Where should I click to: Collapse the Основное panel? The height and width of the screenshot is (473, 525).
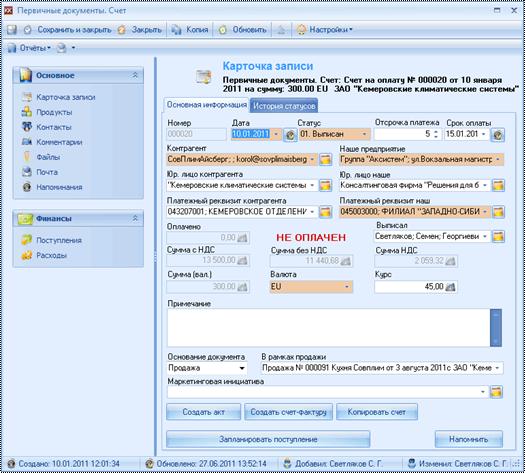135,75
